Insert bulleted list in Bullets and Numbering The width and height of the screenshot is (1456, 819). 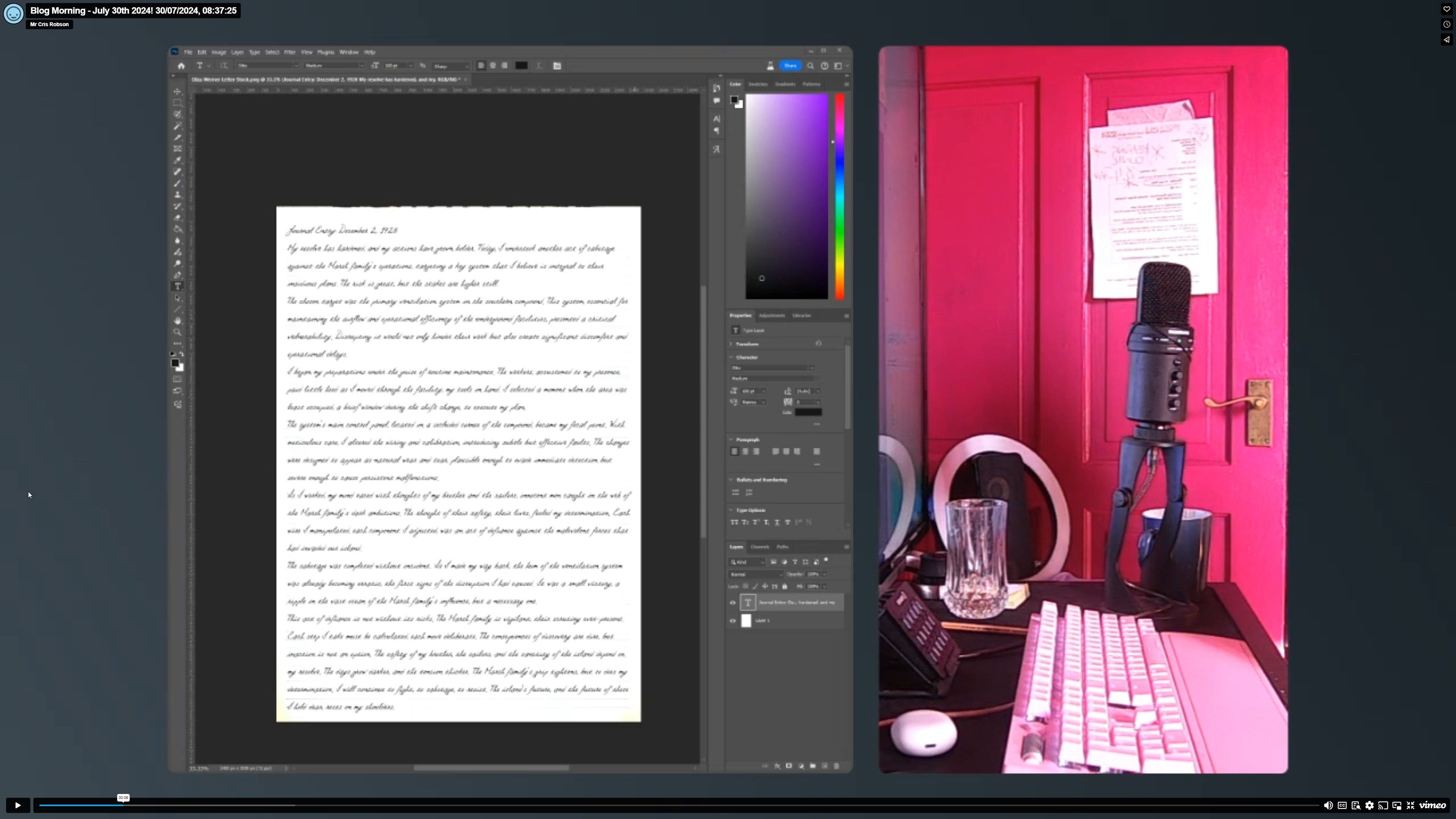point(736,492)
